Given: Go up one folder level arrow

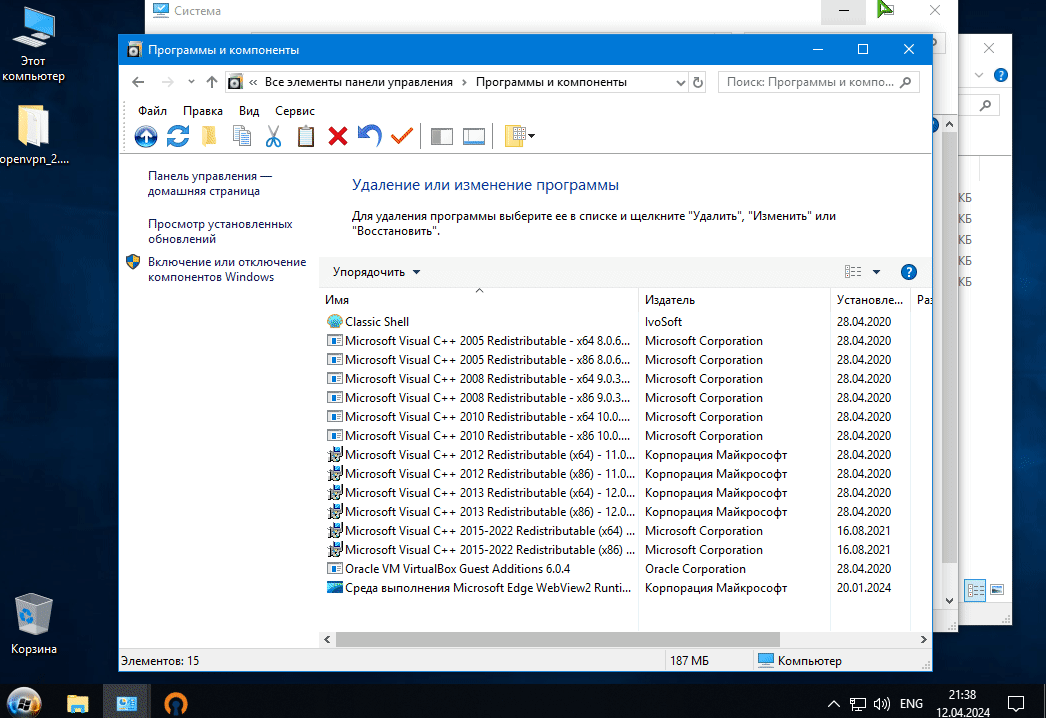Looking at the screenshot, I should [211, 82].
